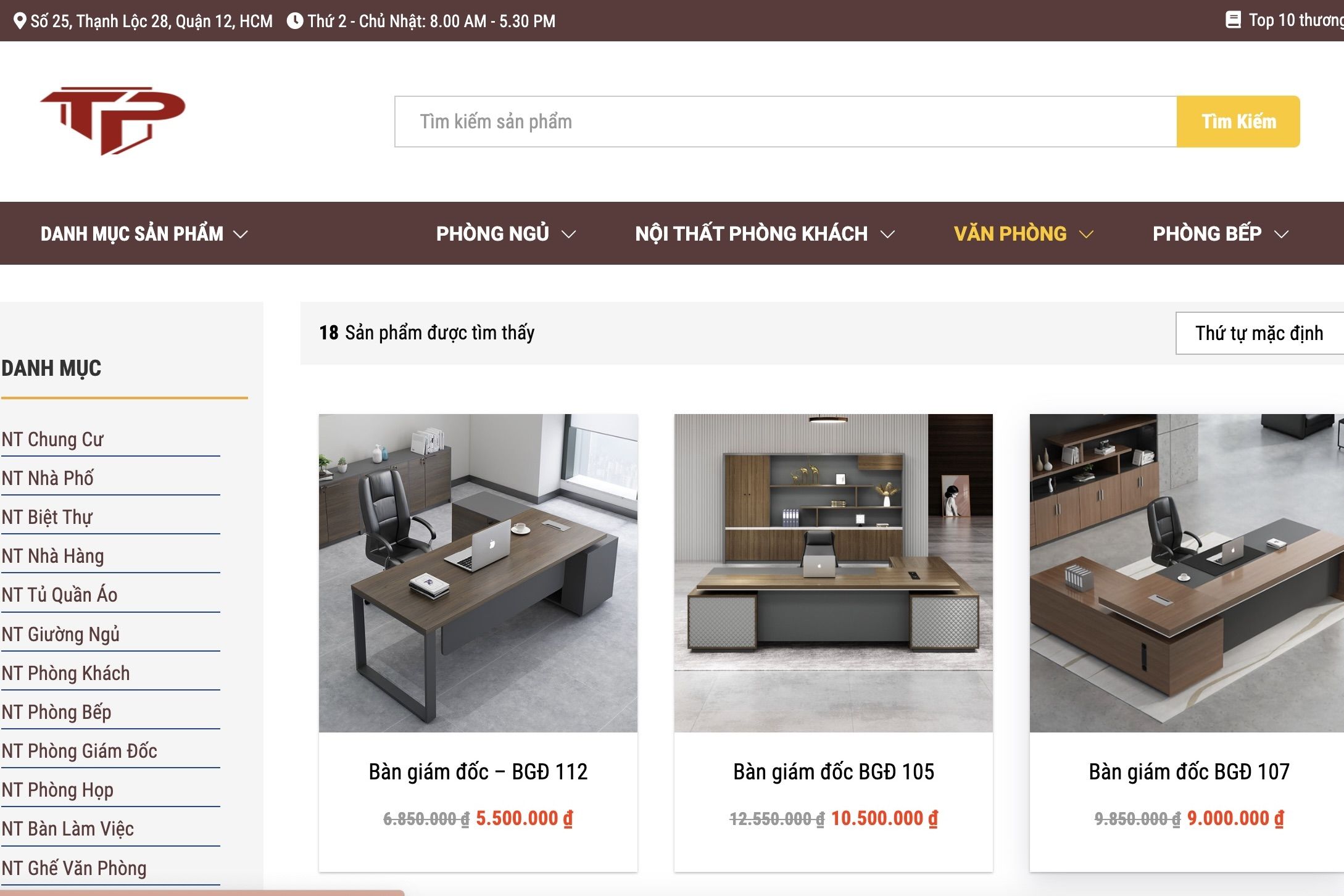Open the Bàn giám đốc BGĐ 112 thumbnail

coord(478,573)
